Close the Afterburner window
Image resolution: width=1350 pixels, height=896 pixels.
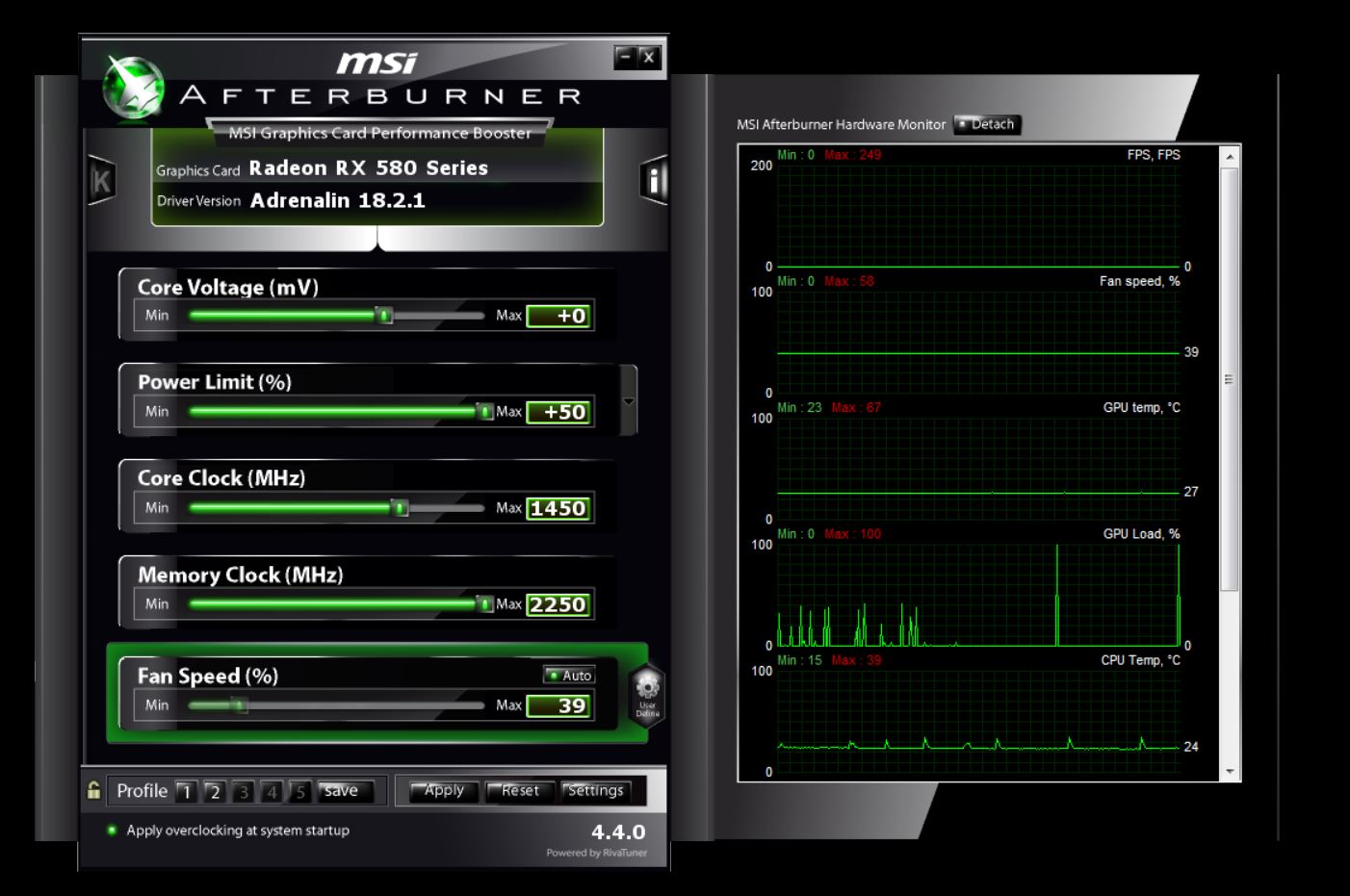pos(650,57)
